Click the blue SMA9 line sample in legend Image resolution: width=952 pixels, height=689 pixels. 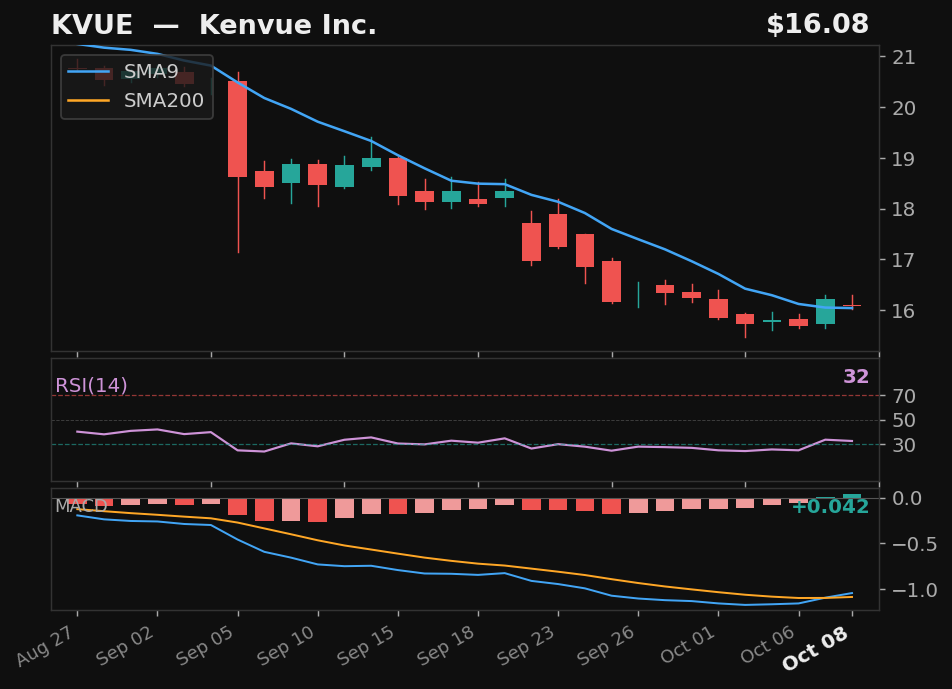(x=89, y=72)
